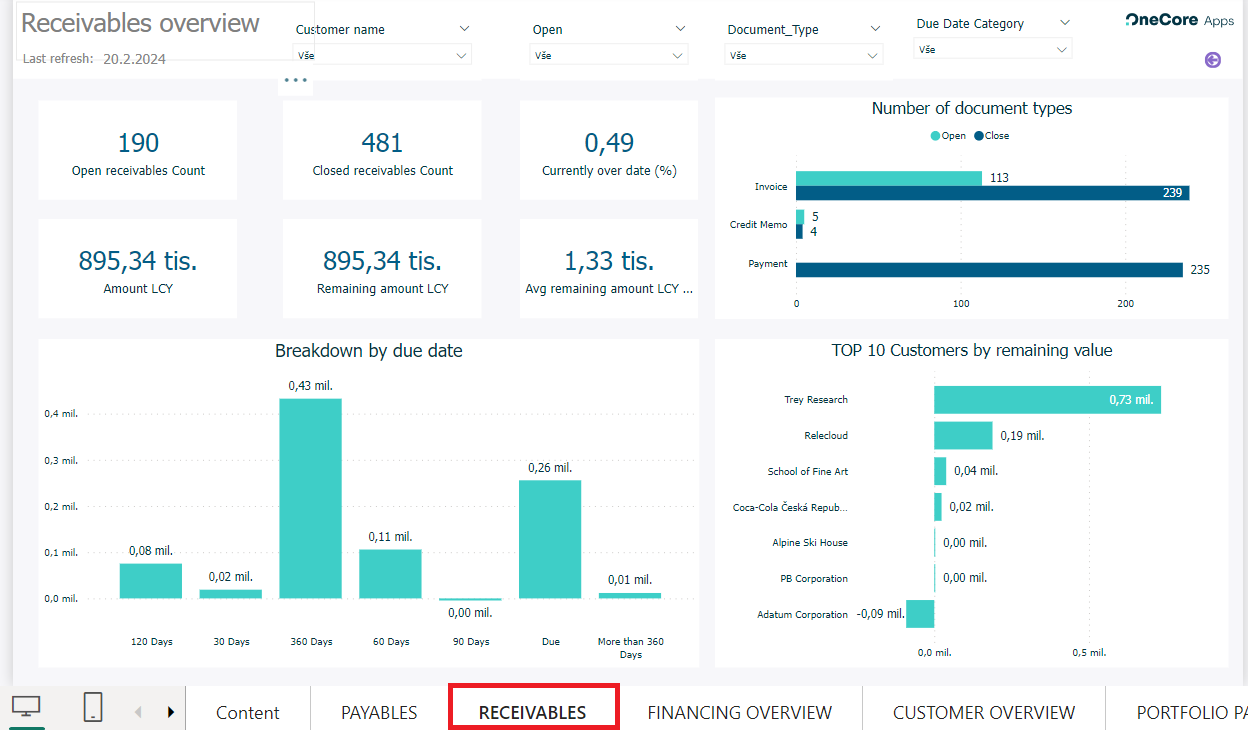Switch to the PAYABLES tab
Viewport: 1248px width, 730px height.
pos(379,713)
